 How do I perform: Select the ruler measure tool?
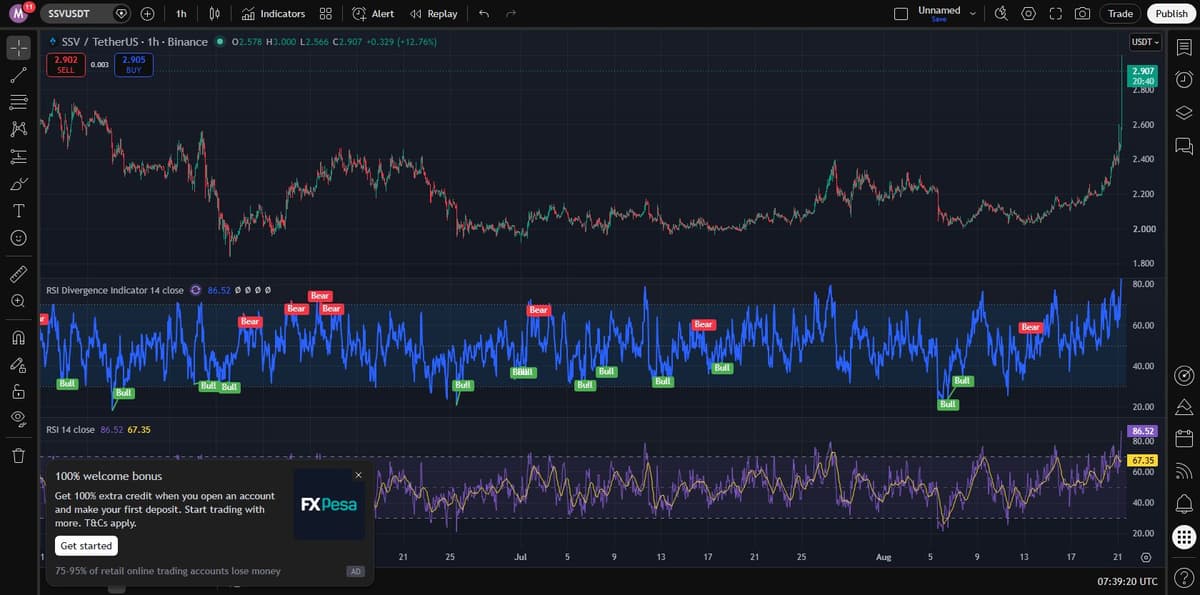click(18, 273)
